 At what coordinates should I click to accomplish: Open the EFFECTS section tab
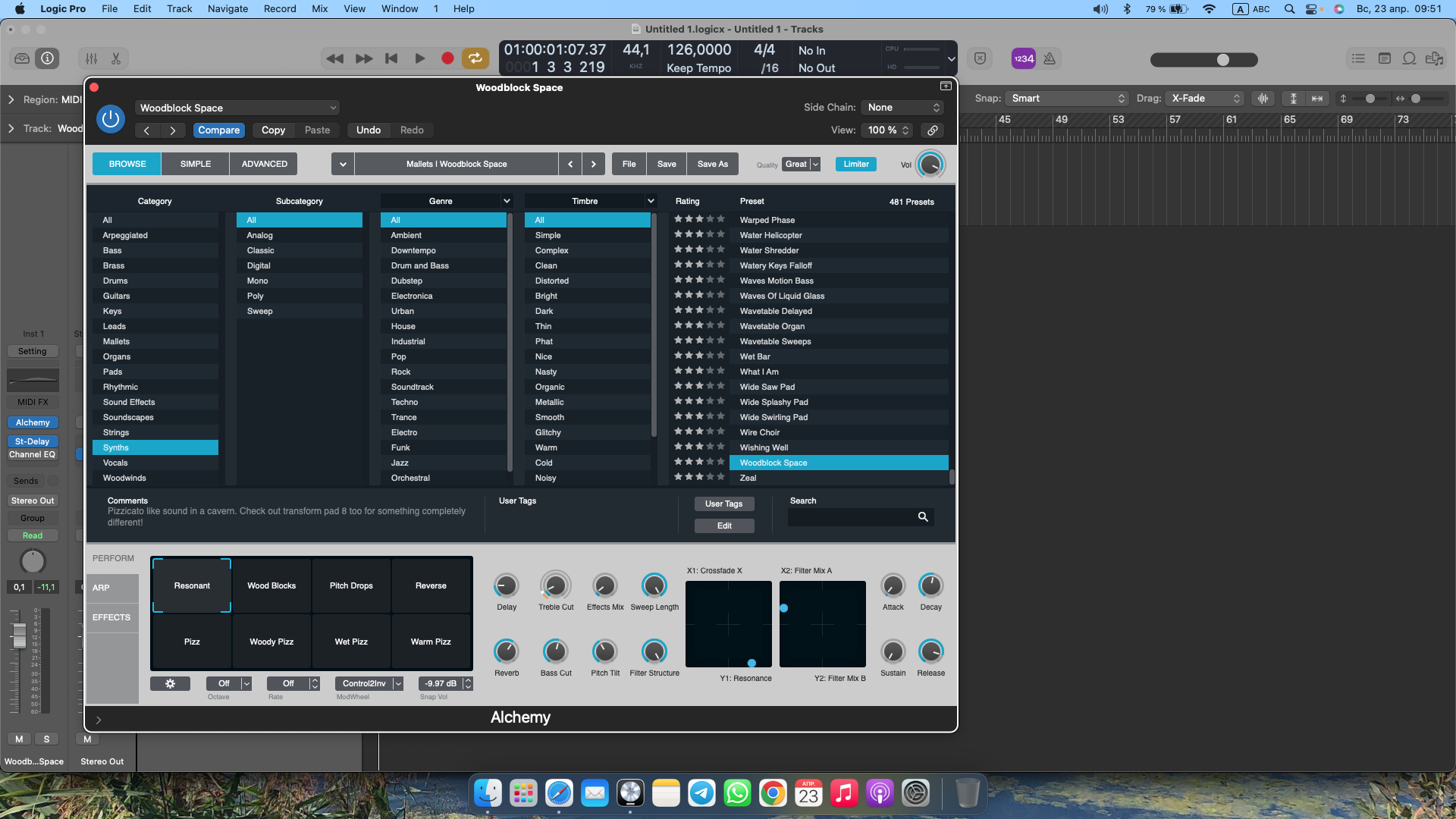111,617
